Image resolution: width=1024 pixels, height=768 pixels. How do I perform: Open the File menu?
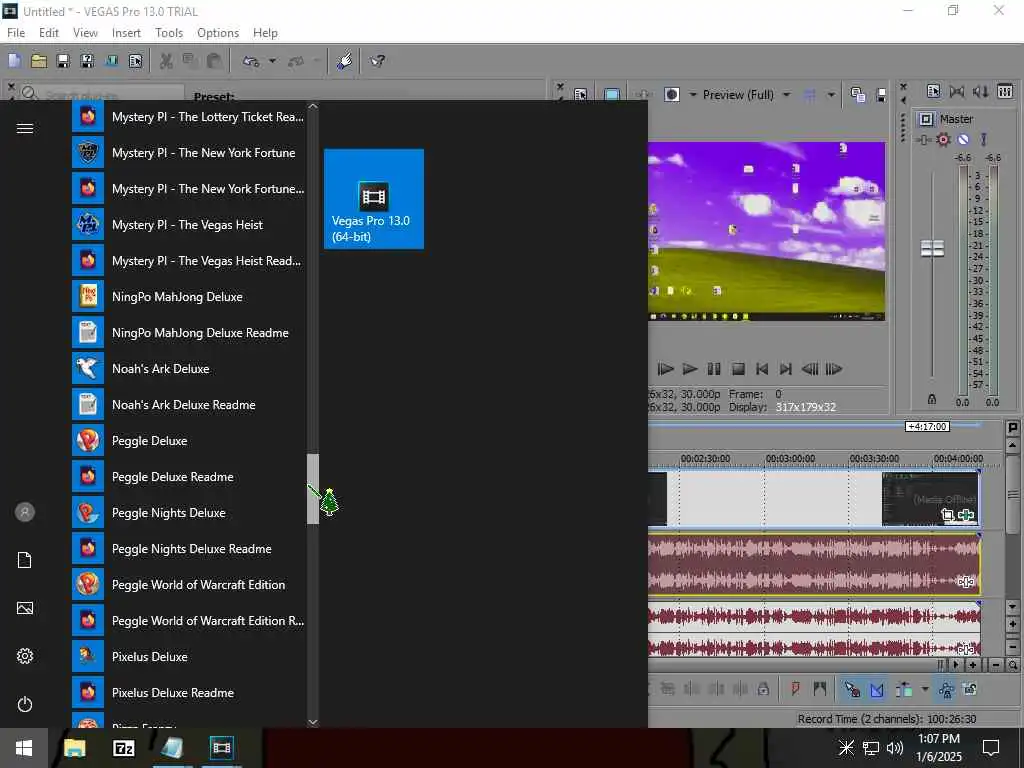[x=16, y=33]
